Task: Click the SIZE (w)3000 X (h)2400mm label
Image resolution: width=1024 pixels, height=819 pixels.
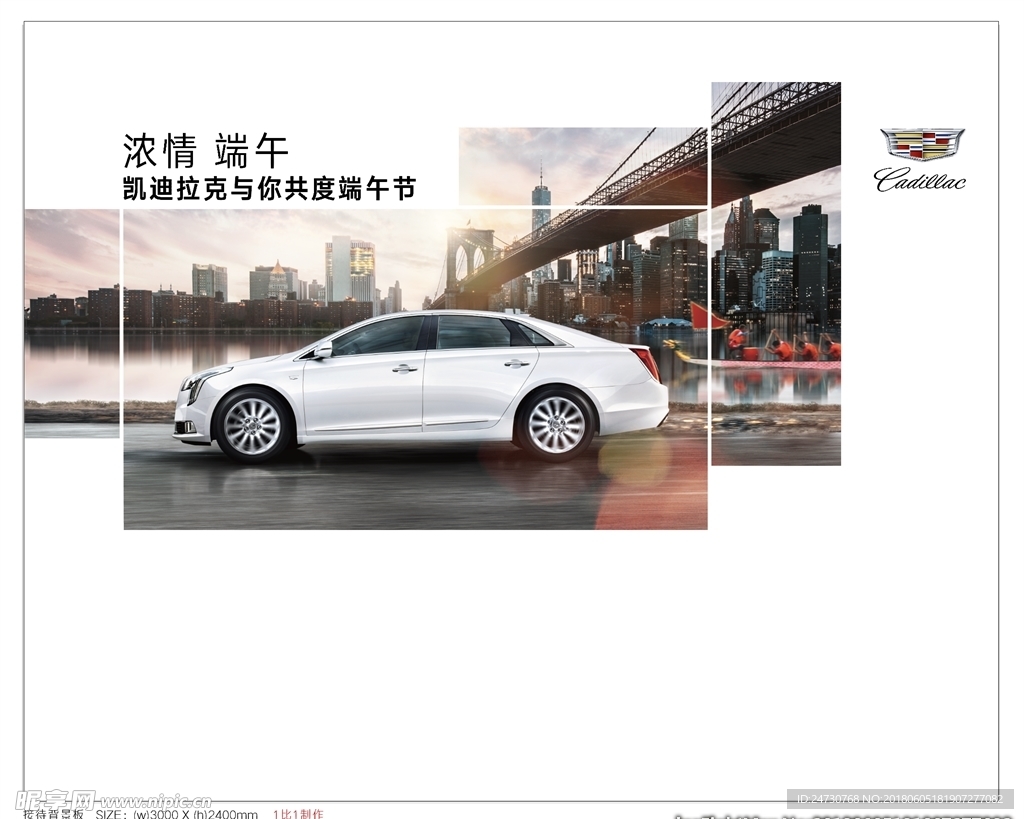Action: (176, 814)
